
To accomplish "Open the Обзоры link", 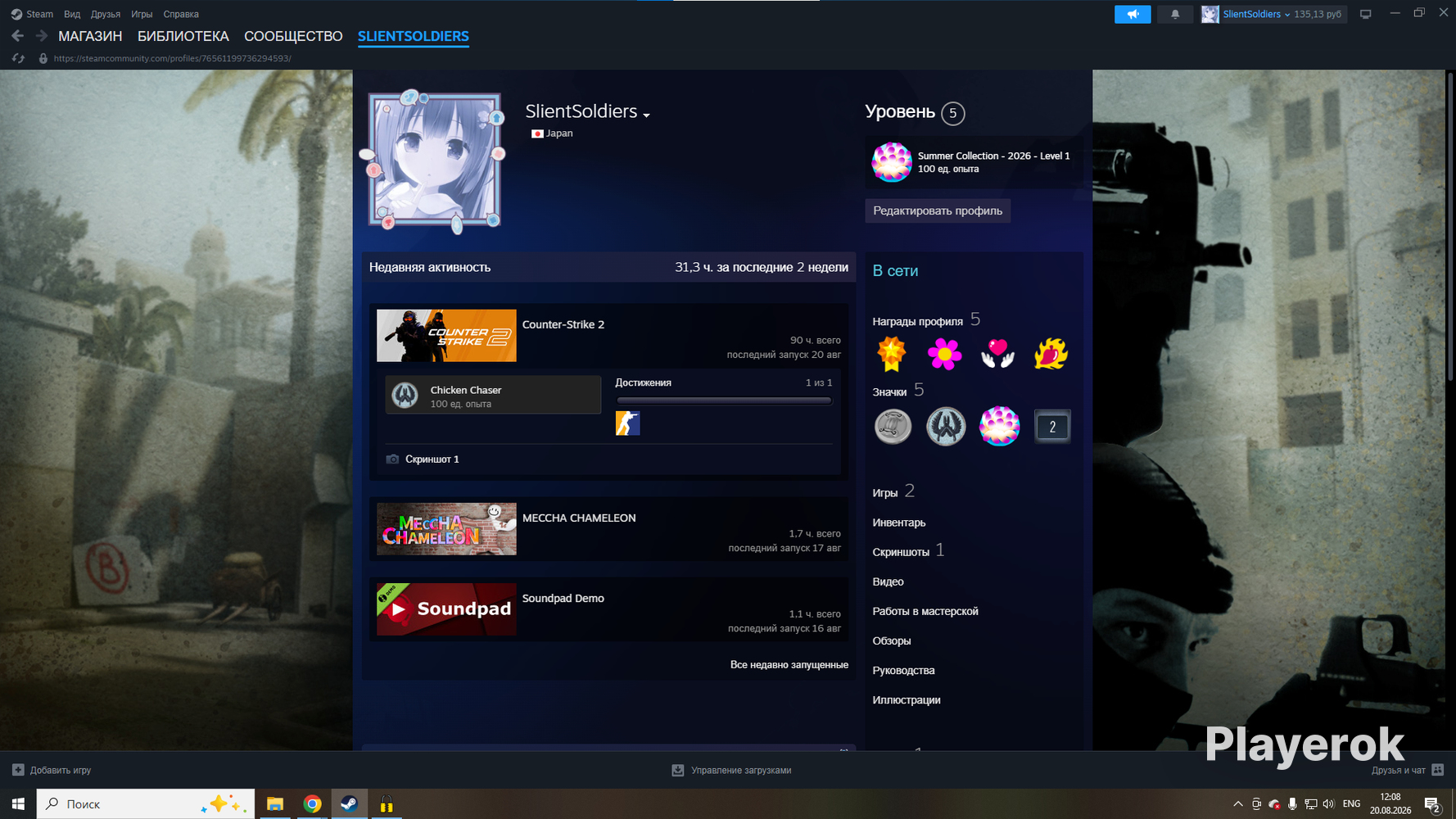I will [892, 640].
